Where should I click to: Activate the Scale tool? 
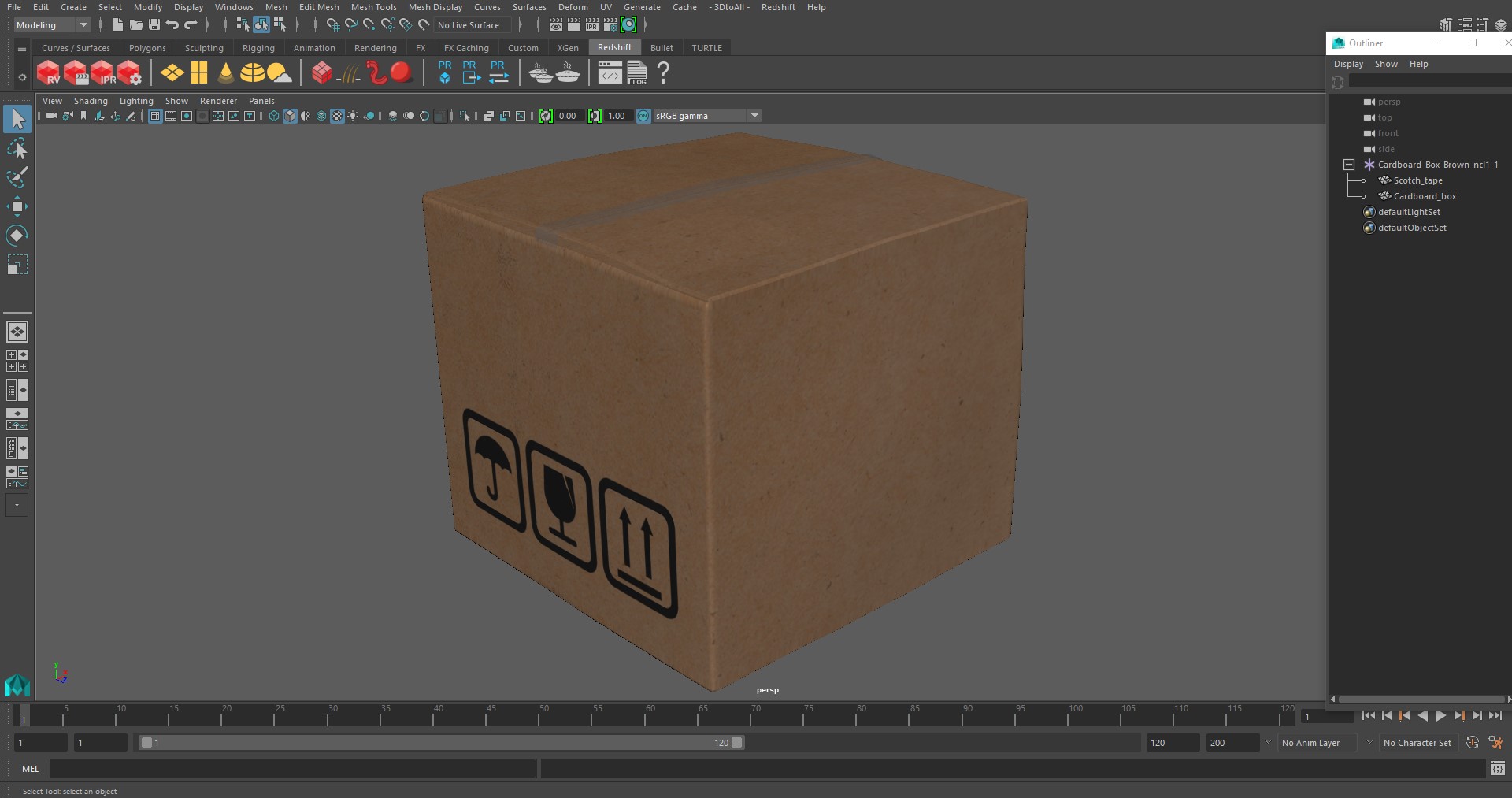tap(17, 265)
